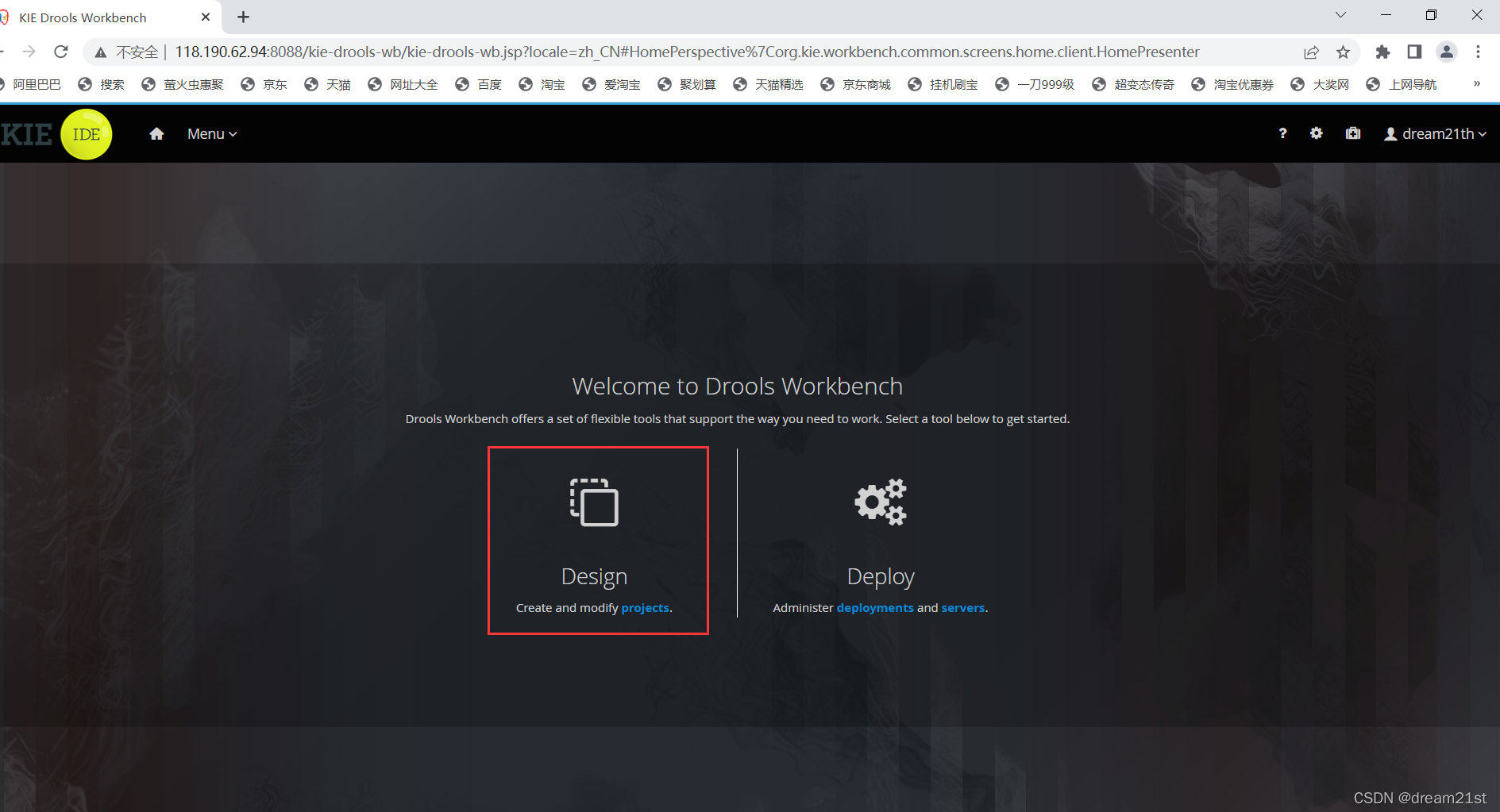Open the 京东 bookmark
The width and height of the screenshot is (1500, 812).
pos(264,84)
